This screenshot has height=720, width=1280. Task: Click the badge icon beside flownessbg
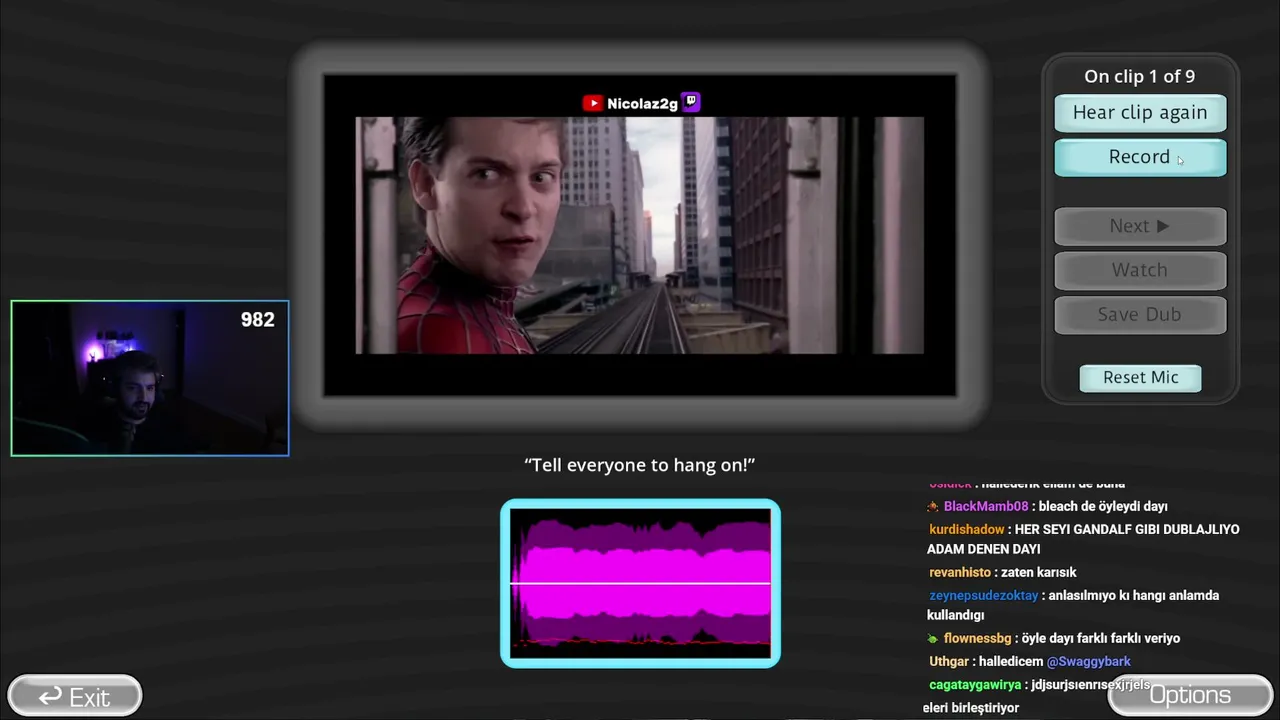(933, 639)
